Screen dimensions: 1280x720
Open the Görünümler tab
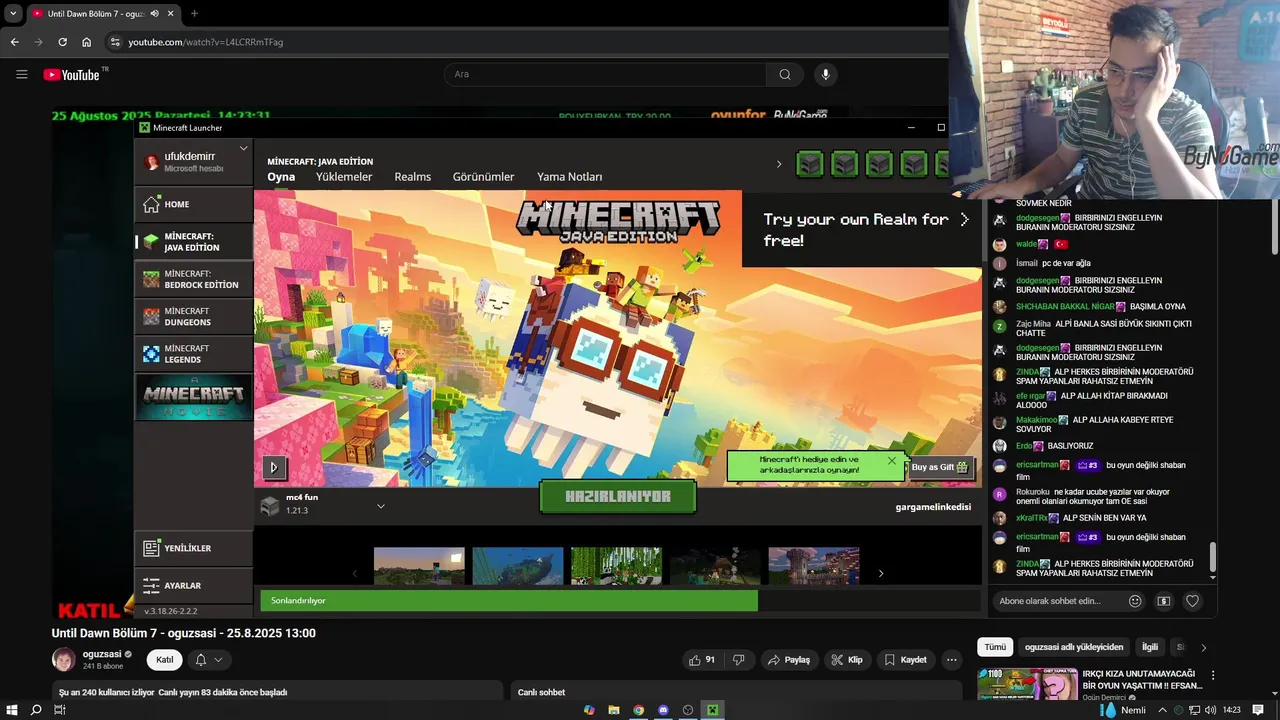pos(483,177)
